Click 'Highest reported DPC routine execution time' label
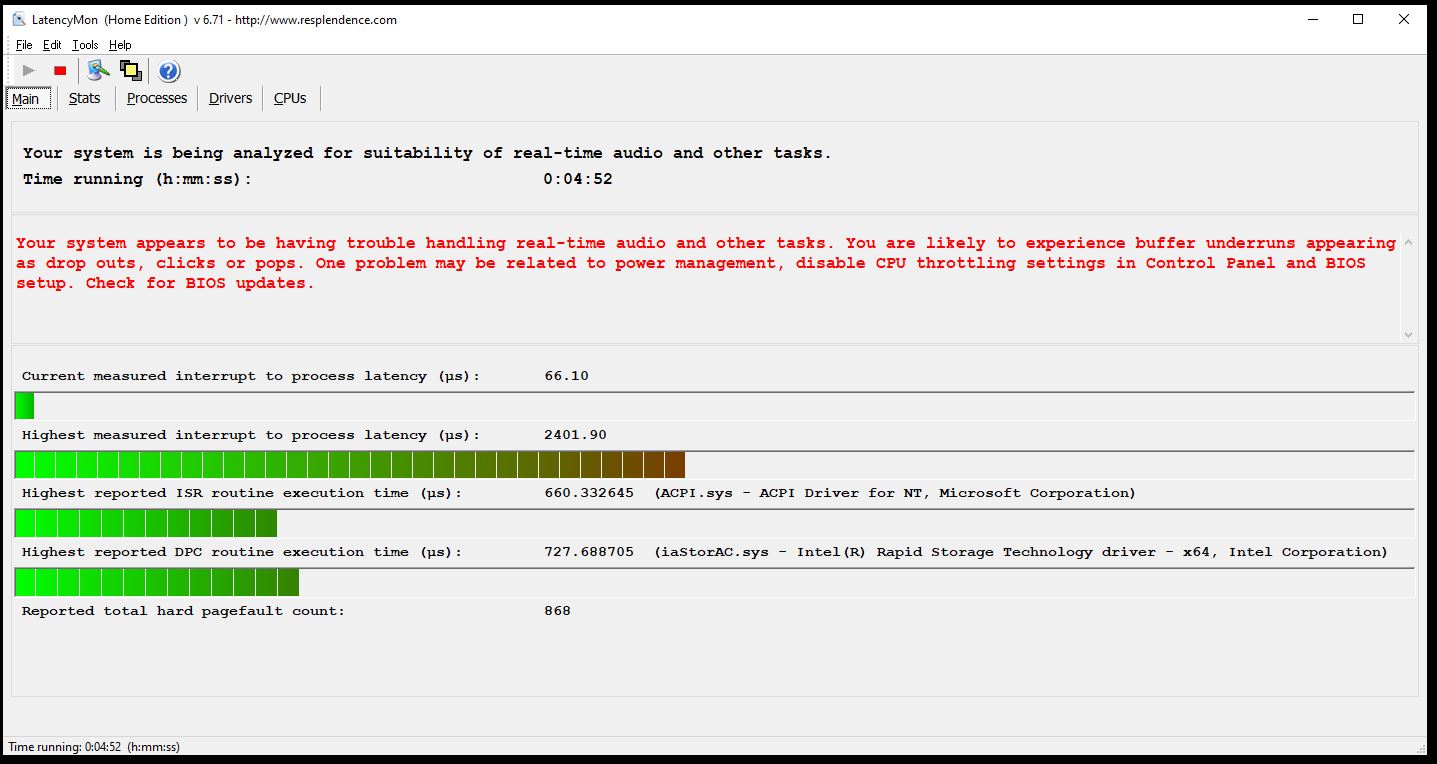 (242, 552)
